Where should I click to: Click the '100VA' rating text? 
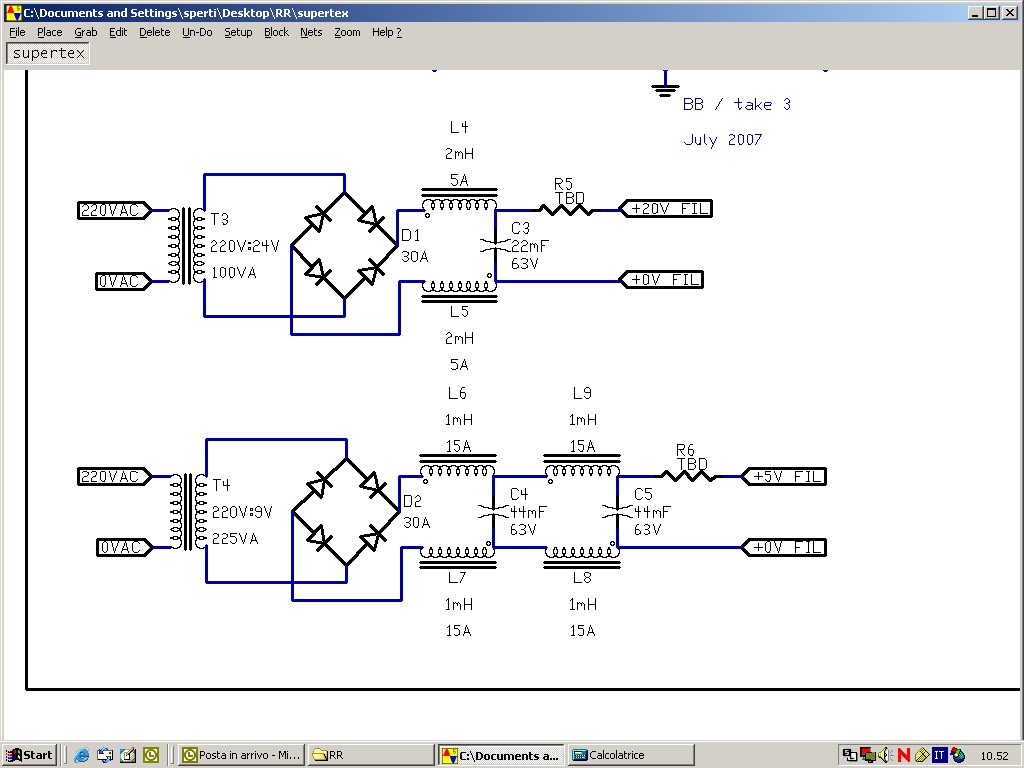[x=234, y=273]
